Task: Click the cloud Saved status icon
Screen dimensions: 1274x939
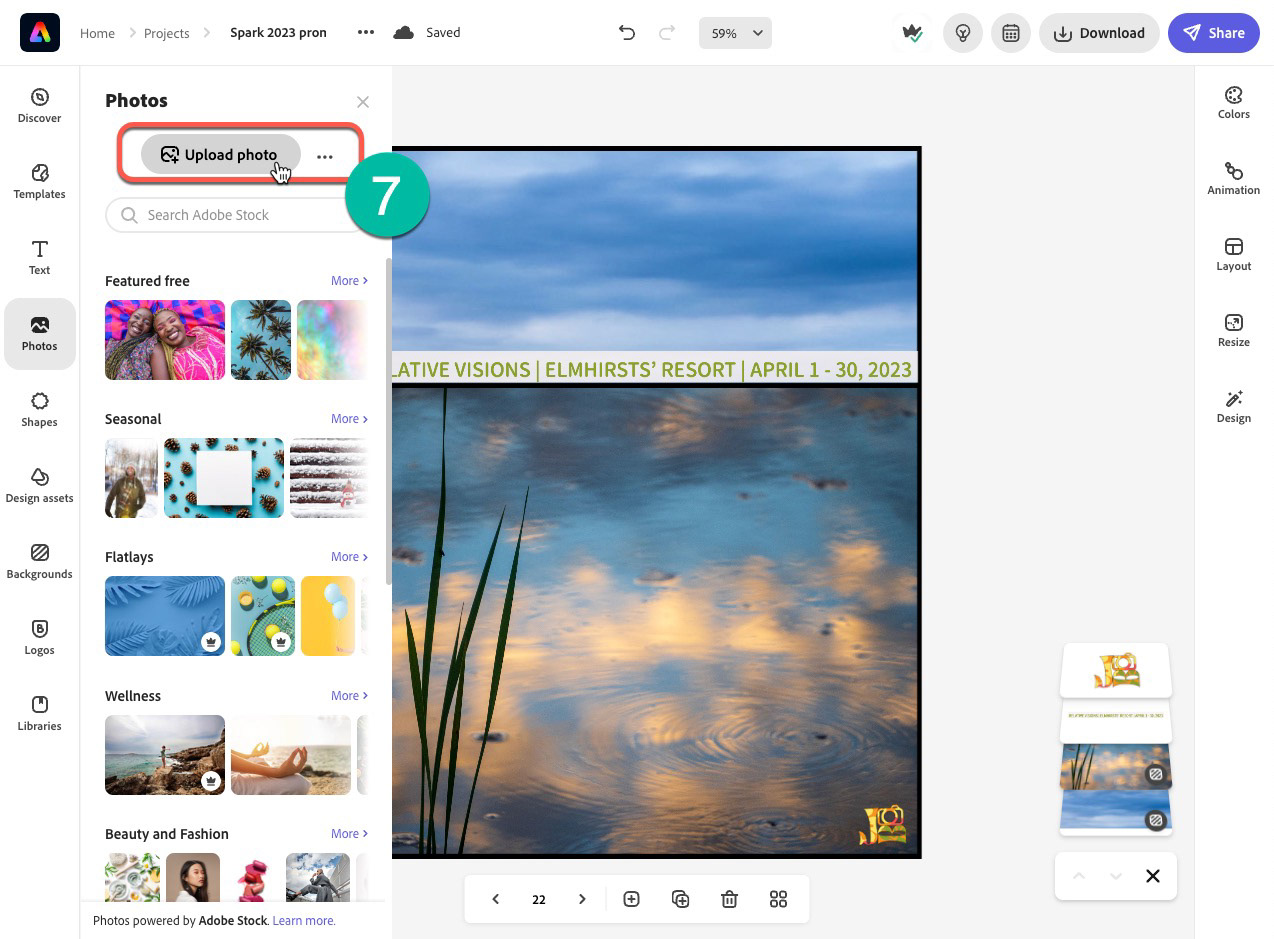Action: click(x=404, y=33)
